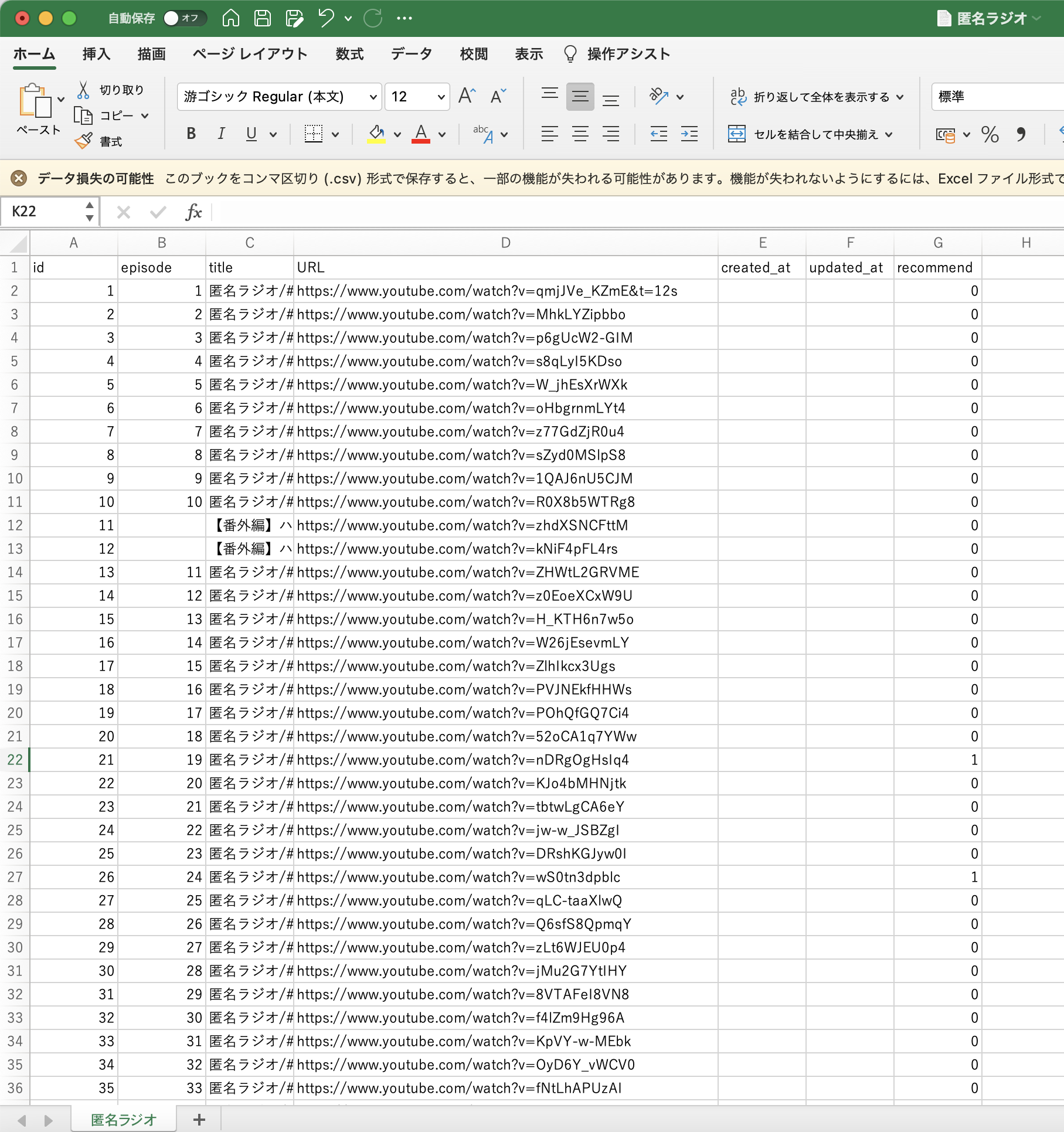Open the 游ゴシック Regular font dropdown
This screenshot has height=1132, width=1064.
click(280, 97)
